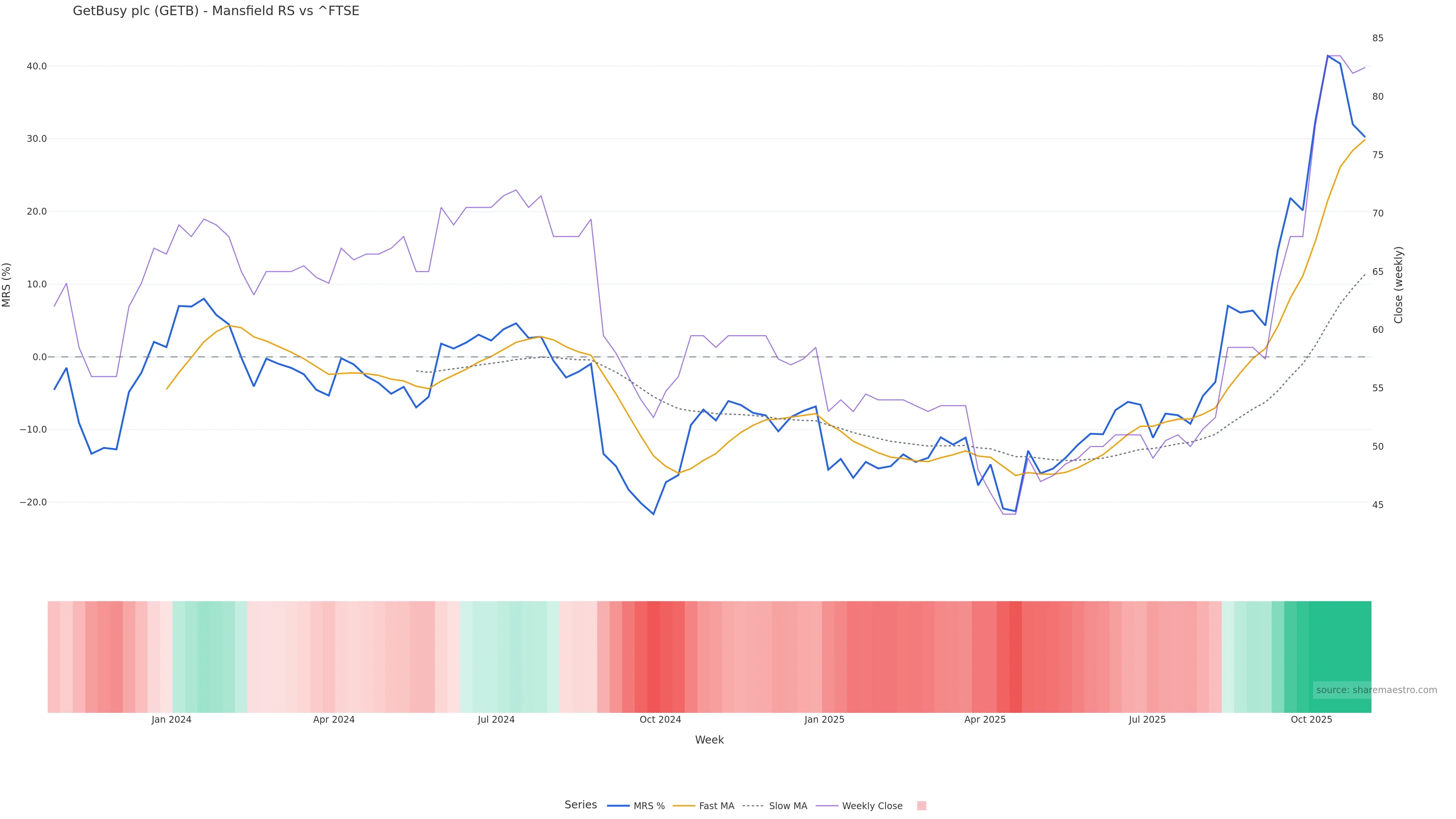Click the Apr 2025 x-axis tick label
1456x819 pixels.
pyautogui.click(x=985, y=720)
